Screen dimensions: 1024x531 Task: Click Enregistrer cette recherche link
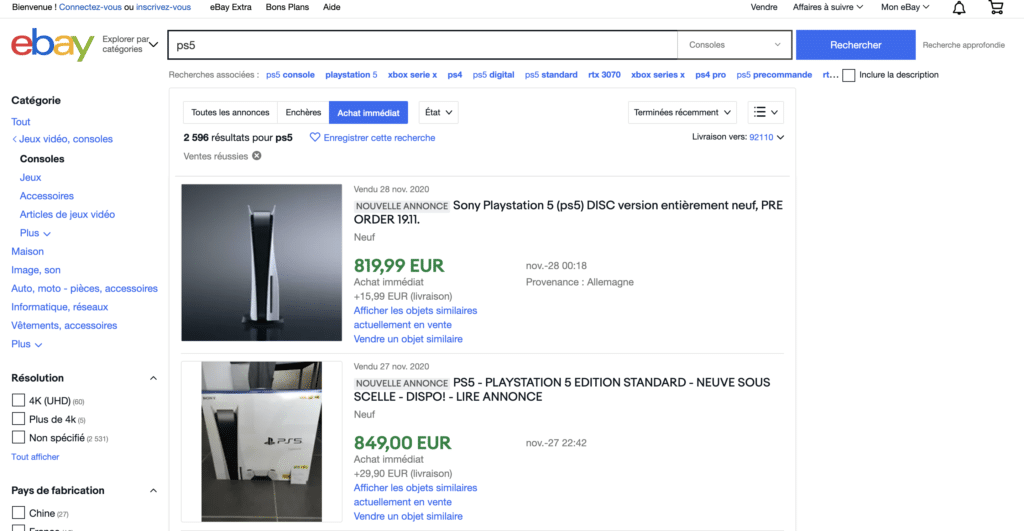[379, 138]
